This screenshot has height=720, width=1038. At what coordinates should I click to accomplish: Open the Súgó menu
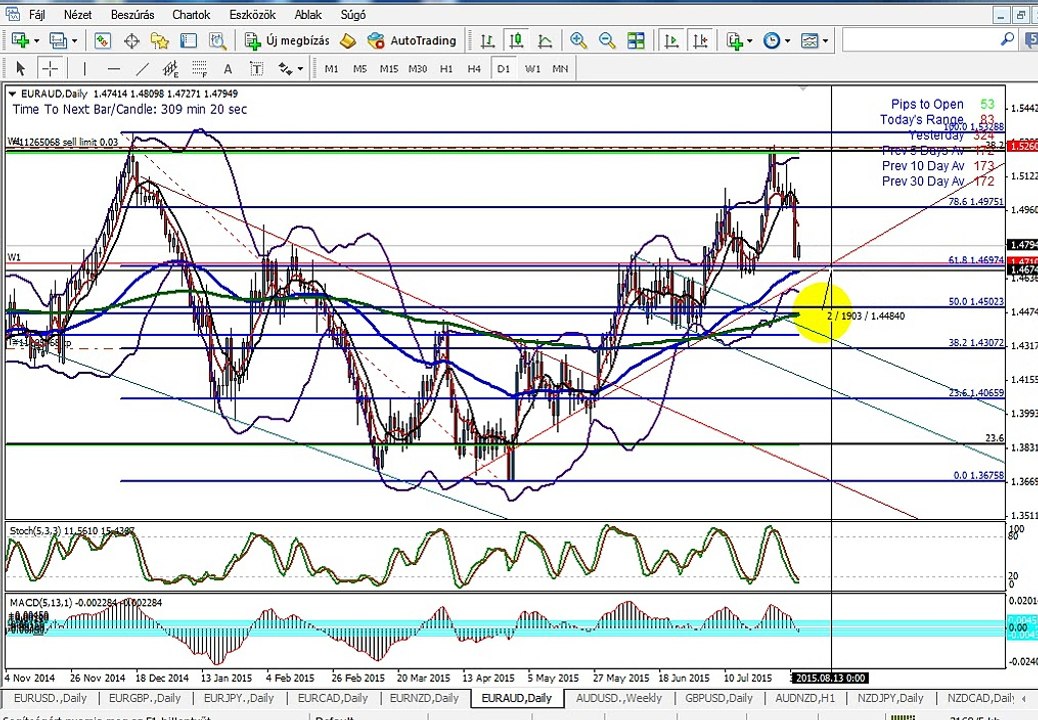pos(353,14)
